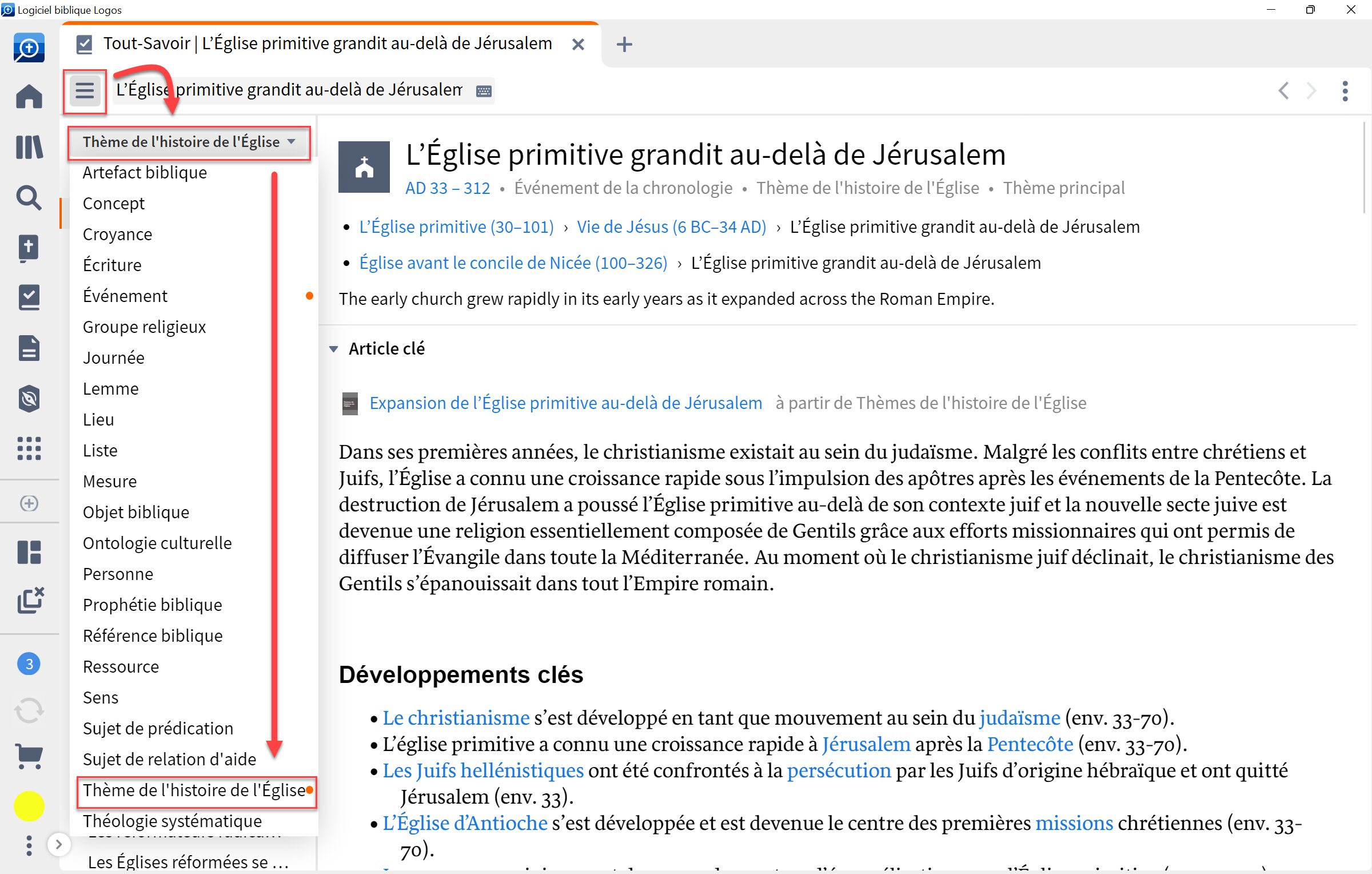Follow Vie de Jésus (6 BC–34 AD) link
Viewport: 1372px width, 874px height.
point(671,227)
